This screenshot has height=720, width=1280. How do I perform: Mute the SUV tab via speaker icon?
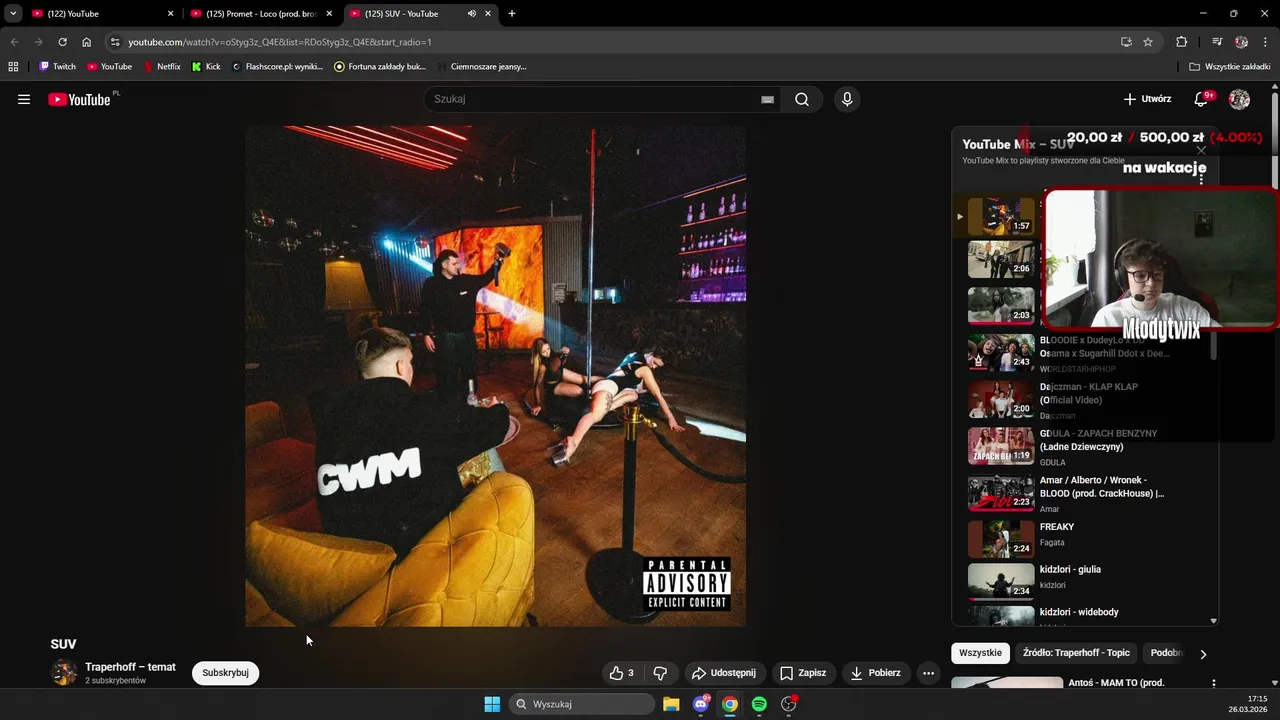[471, 14]
